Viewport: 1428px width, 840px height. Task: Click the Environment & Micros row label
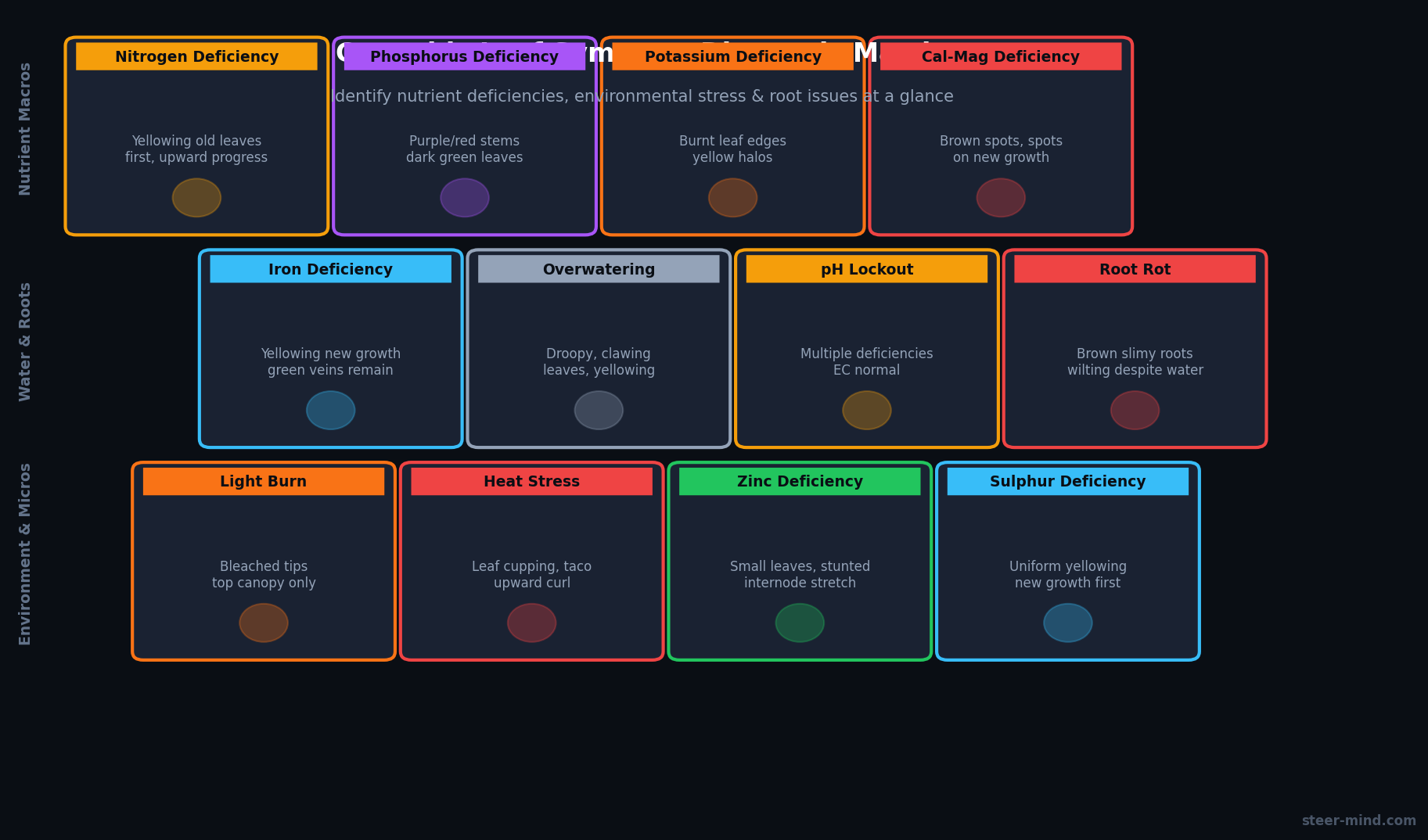pos(25,554)
